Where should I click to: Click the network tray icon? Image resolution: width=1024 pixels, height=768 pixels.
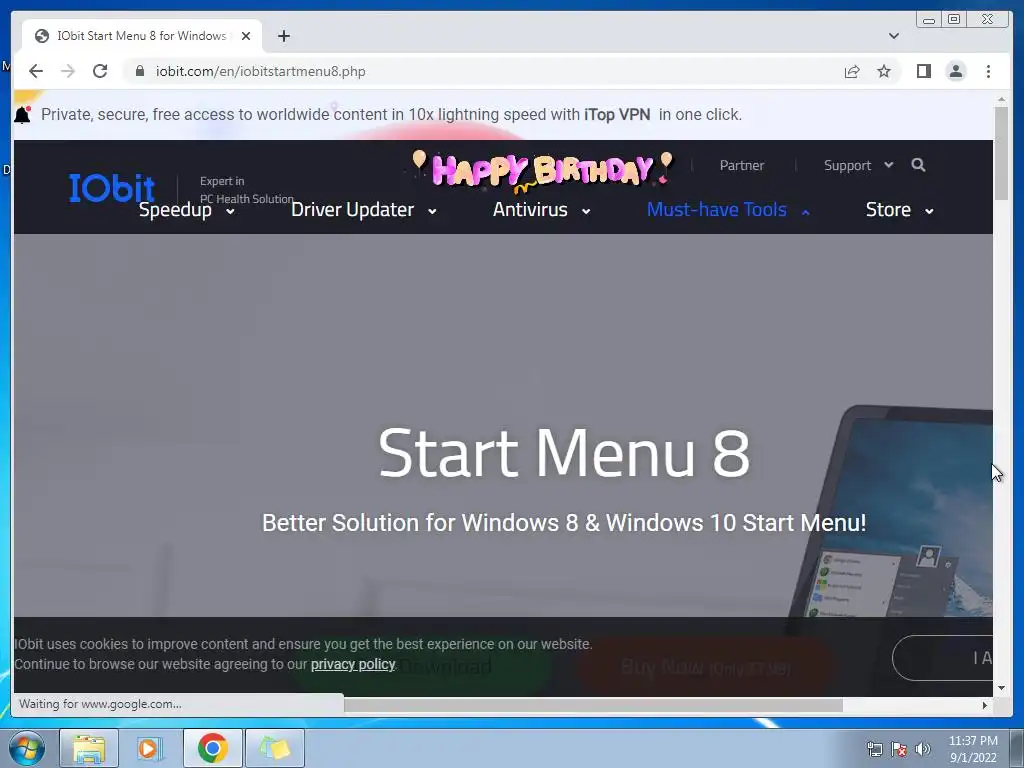tap(874, 749)
